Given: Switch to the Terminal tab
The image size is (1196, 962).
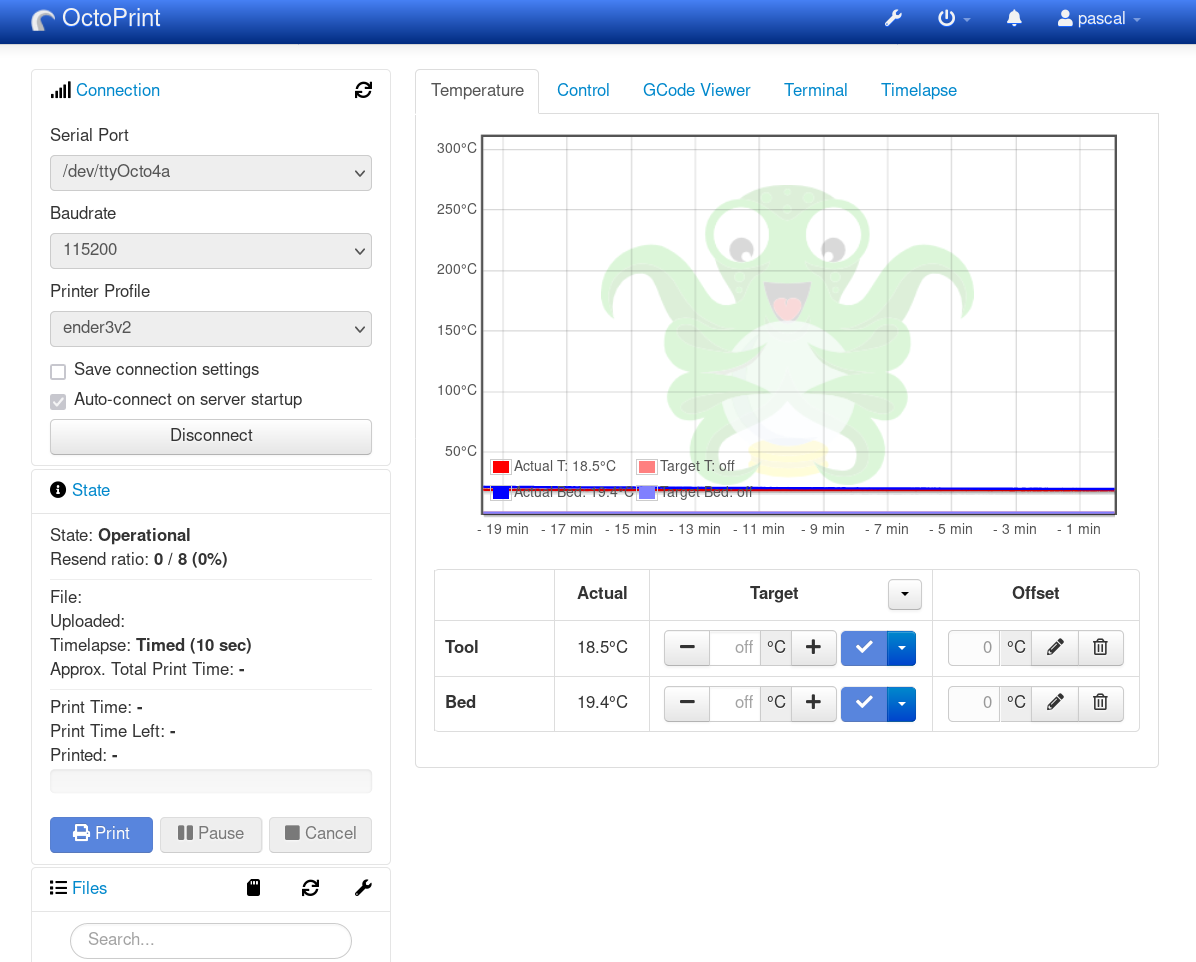Looking at the screenshot, I should (815, 91).
